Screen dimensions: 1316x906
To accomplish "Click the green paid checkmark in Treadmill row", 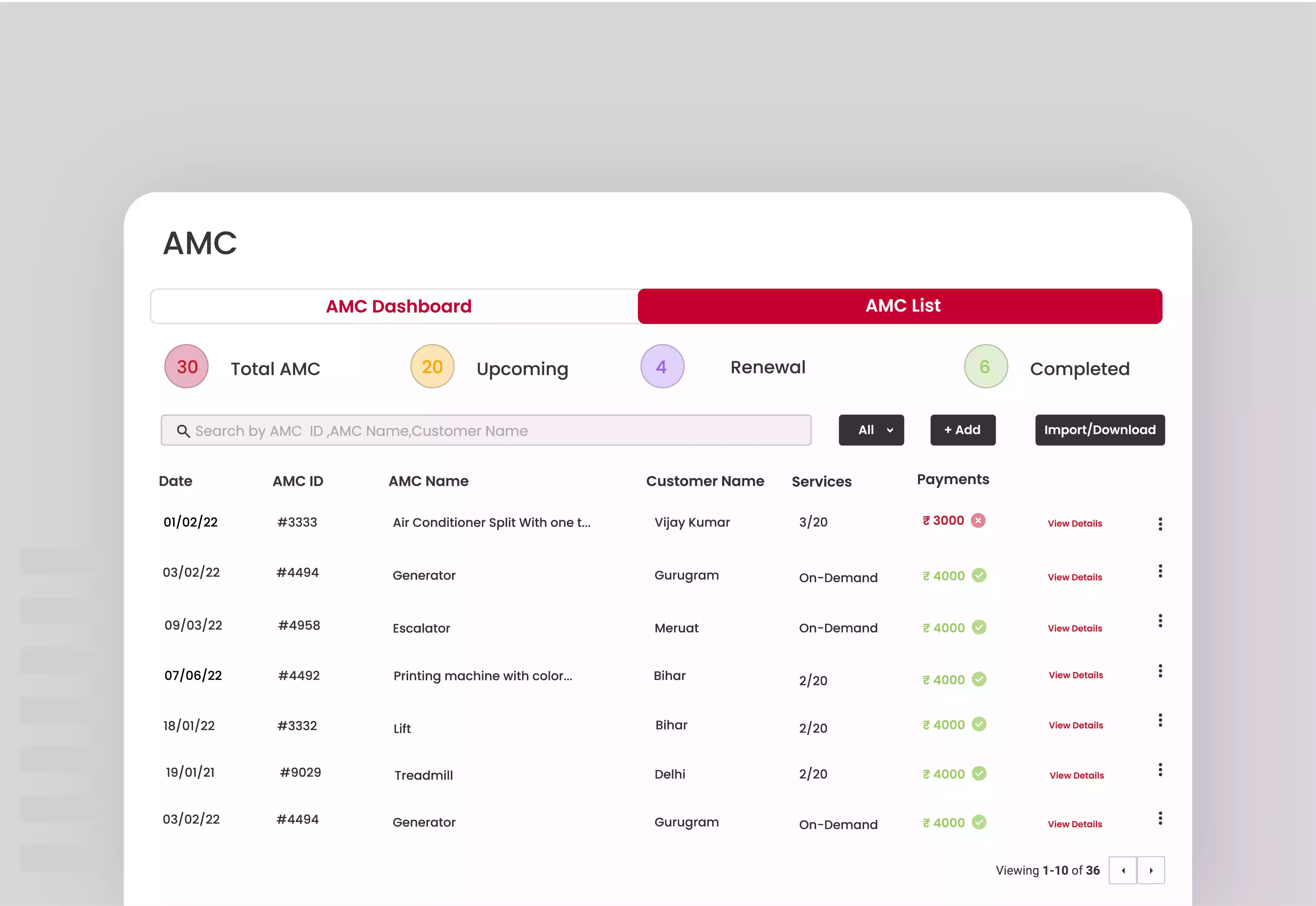I will click(979, 774).
